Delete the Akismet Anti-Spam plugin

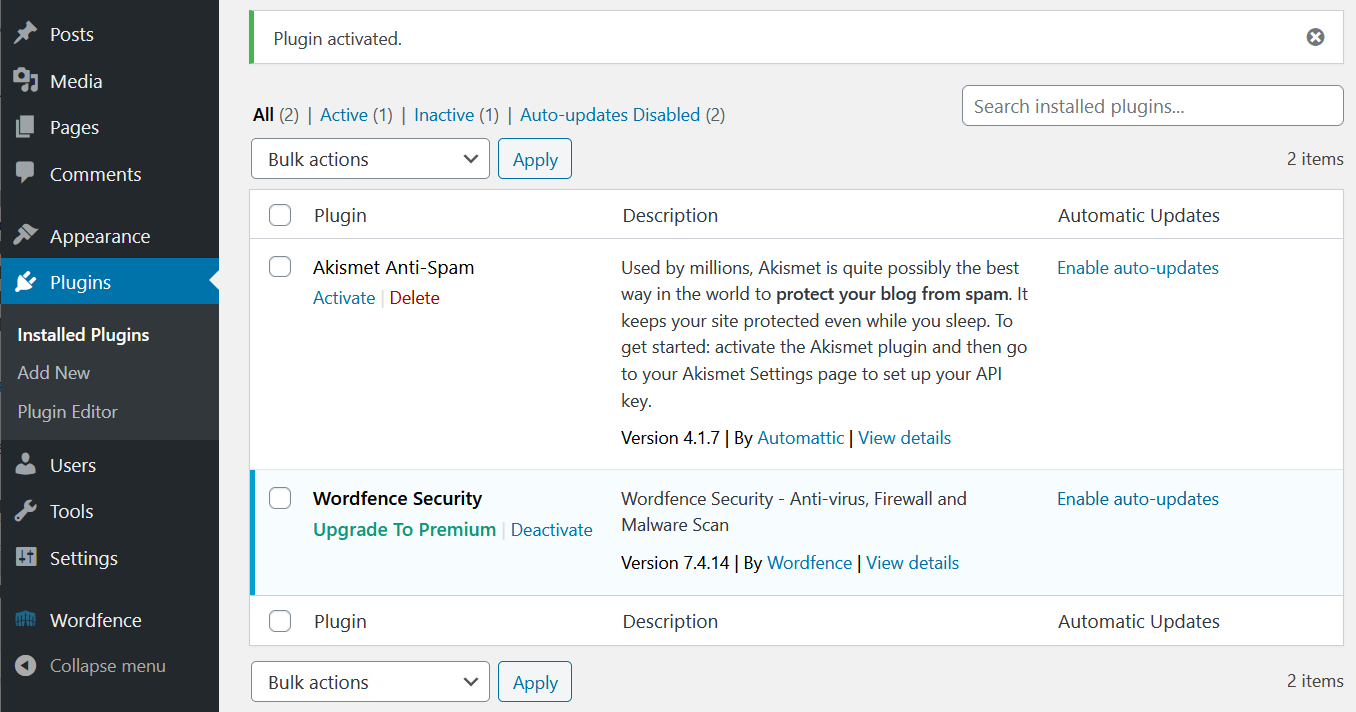414,298
